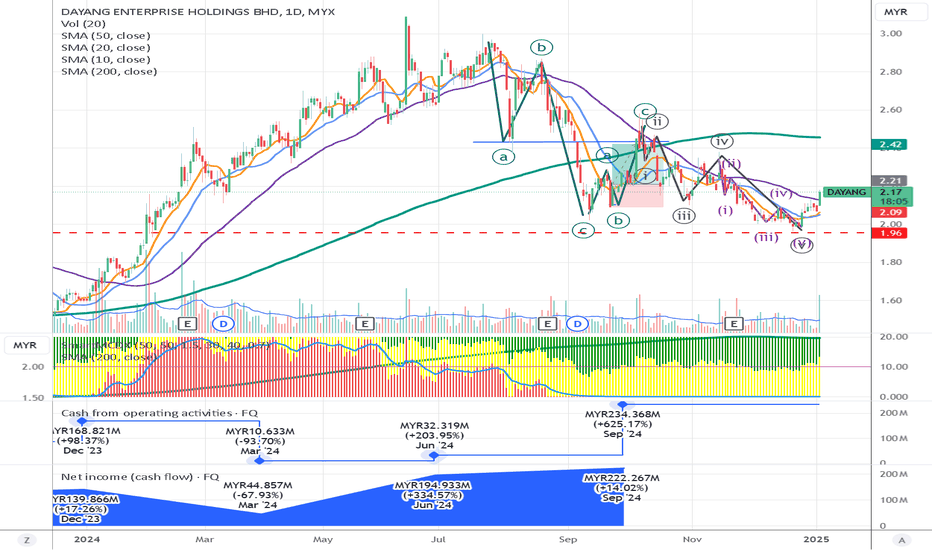932x550 pixels.
Task: Click the earnings E marker in late November
Action: click(734, 323)
